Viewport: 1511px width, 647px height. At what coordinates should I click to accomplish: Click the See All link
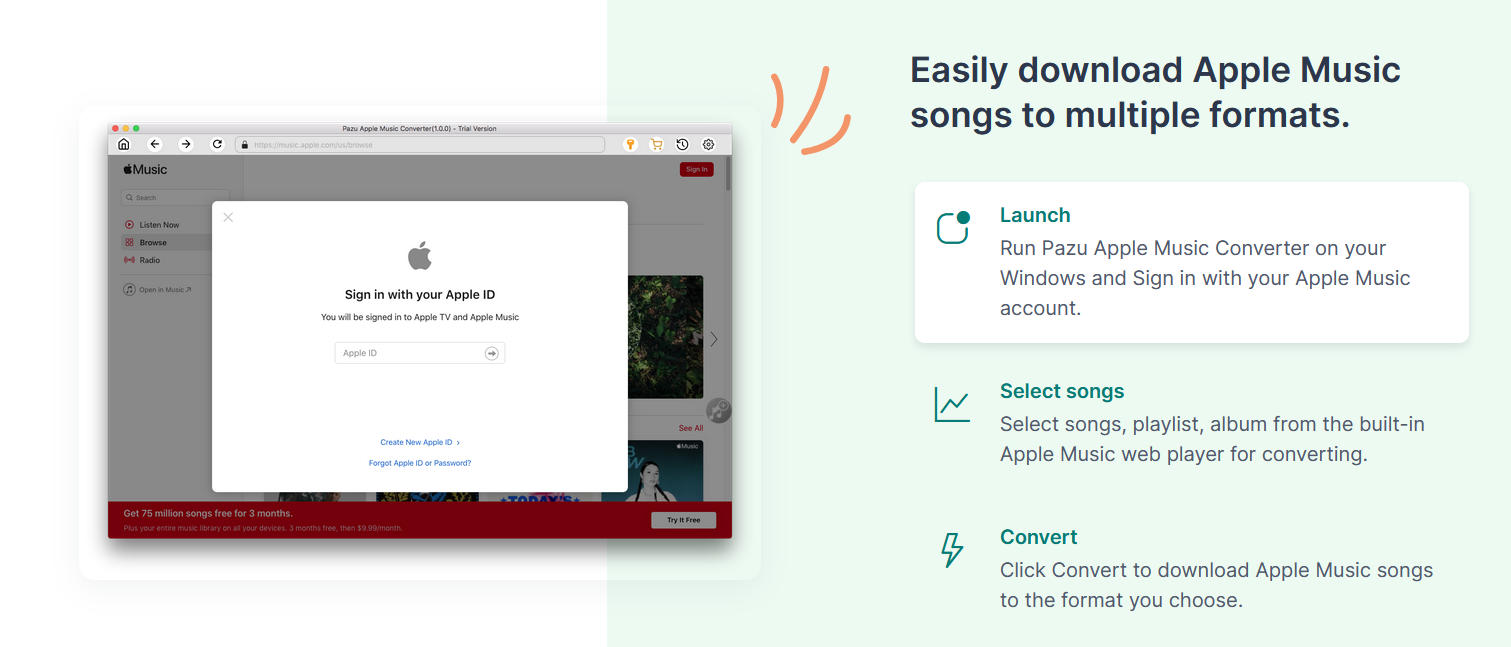[x=691, y=429]
